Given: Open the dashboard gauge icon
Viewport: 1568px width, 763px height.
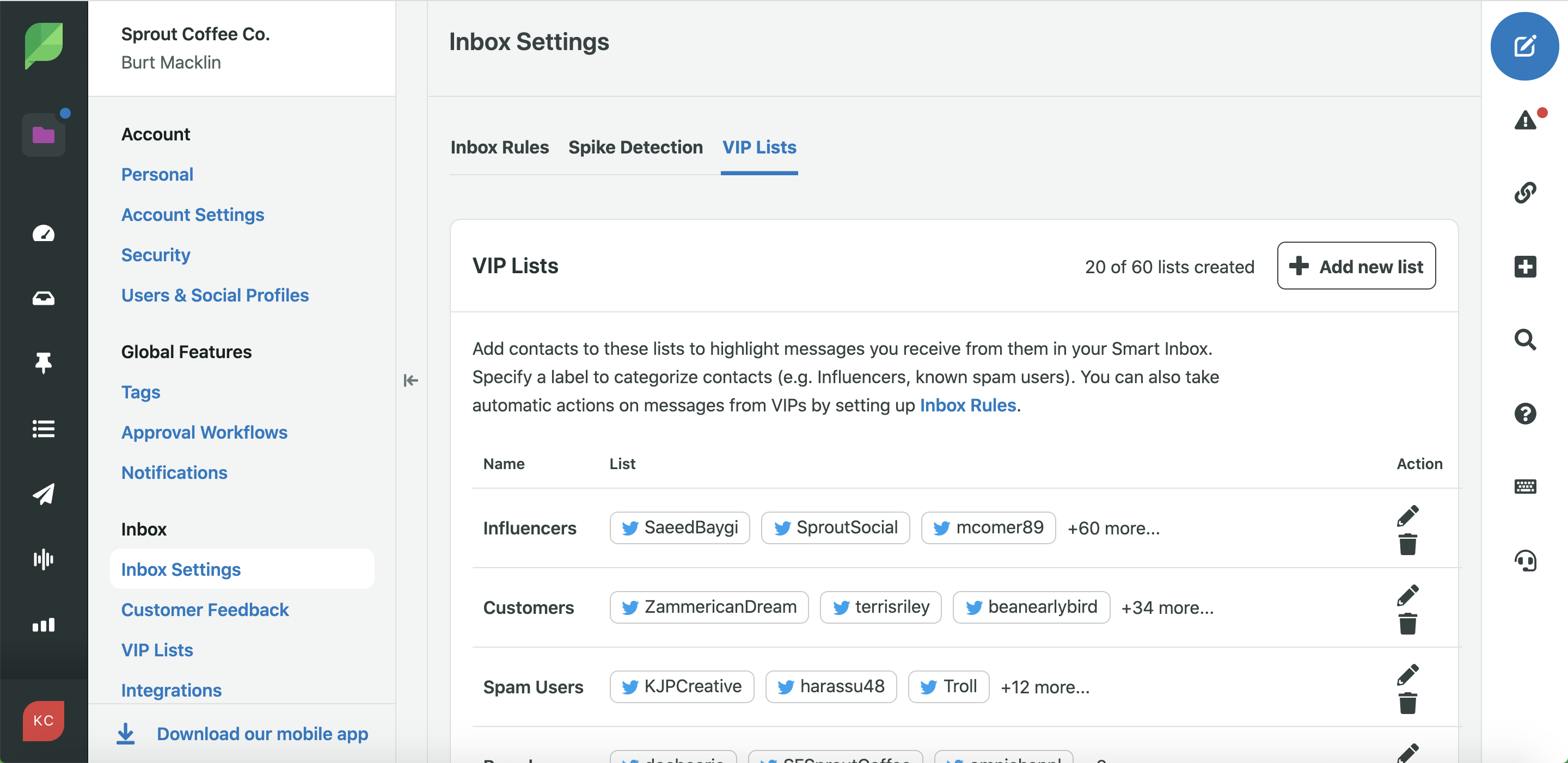Looking at the screenshot, I should (44, 233).
